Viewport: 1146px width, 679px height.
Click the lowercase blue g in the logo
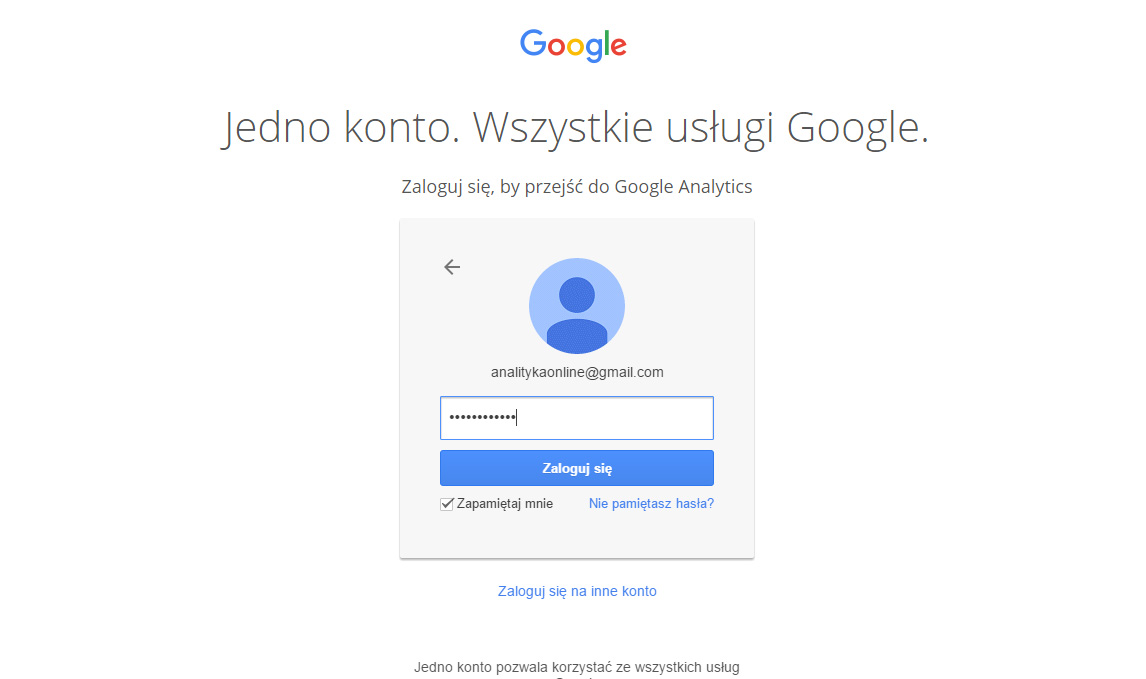(593, 50)
